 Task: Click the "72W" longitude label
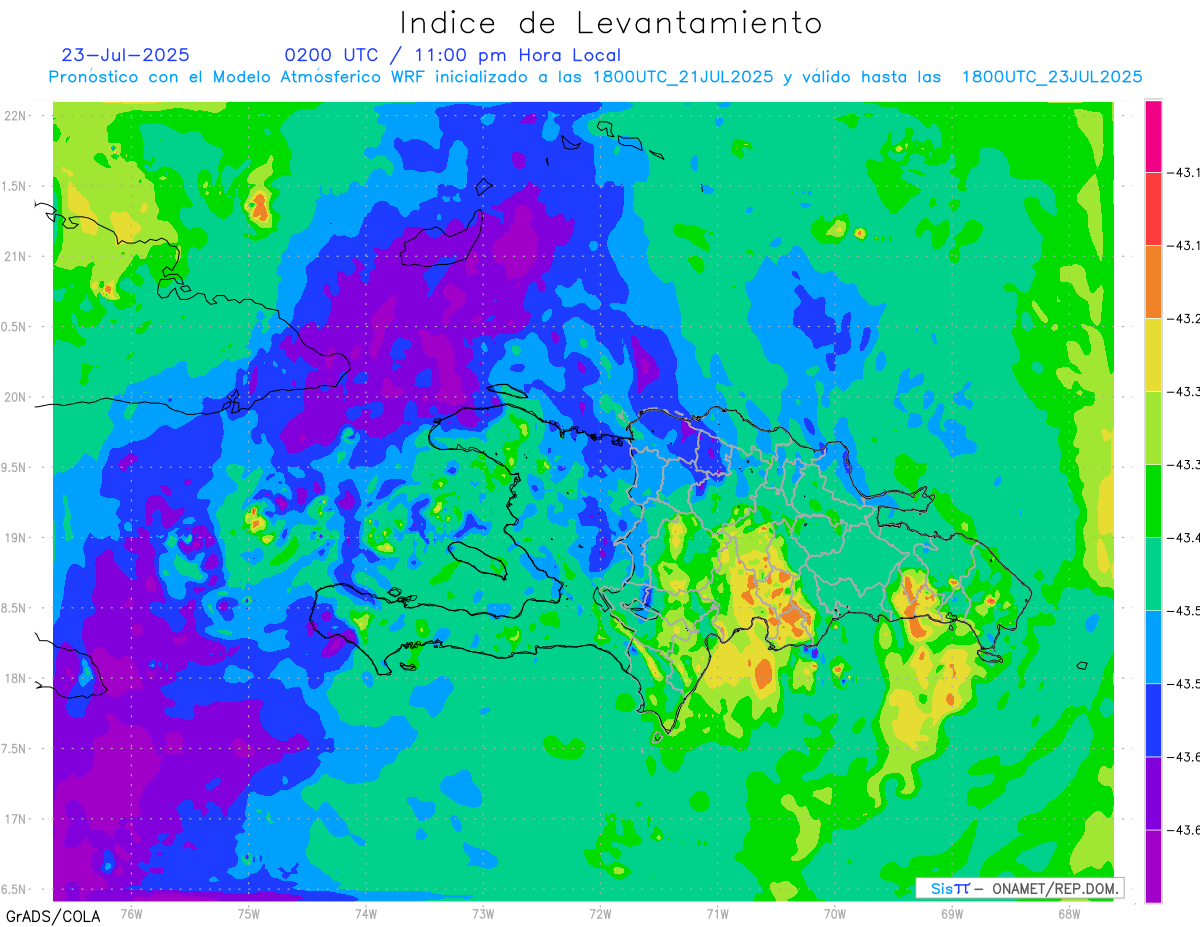coord(600,913)
